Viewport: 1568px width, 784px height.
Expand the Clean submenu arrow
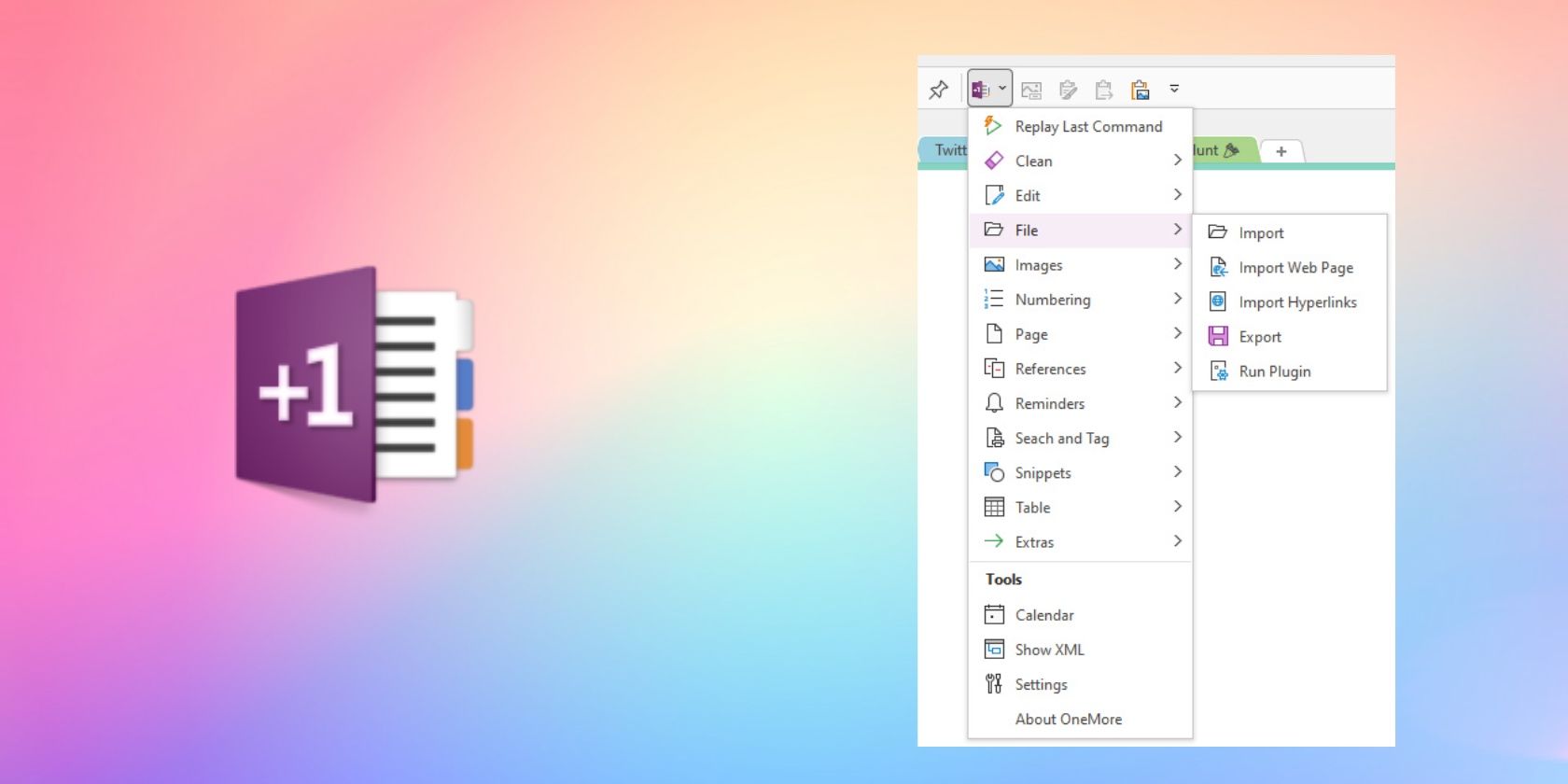(1178, 161)
